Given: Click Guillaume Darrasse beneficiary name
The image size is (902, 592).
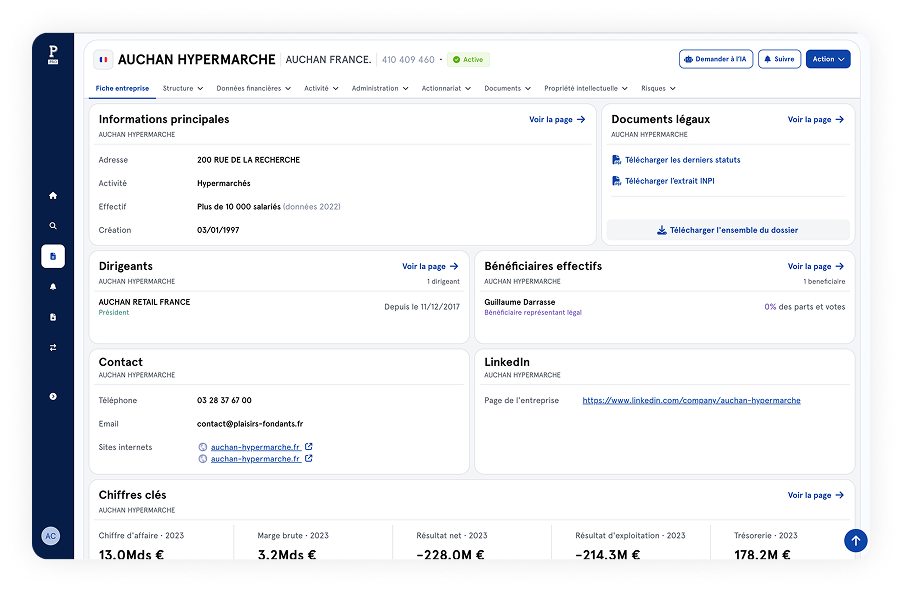Looking at the screenshot, I should click(519, 302).
